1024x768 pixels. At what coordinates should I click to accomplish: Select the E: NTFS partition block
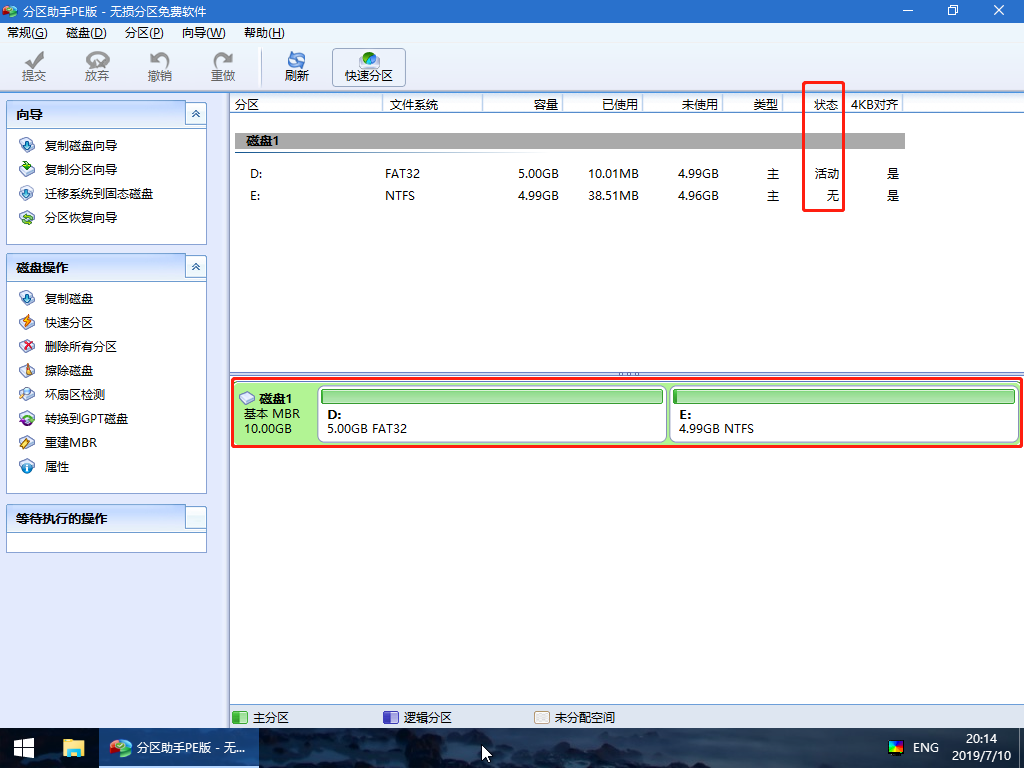pos(845,413)
